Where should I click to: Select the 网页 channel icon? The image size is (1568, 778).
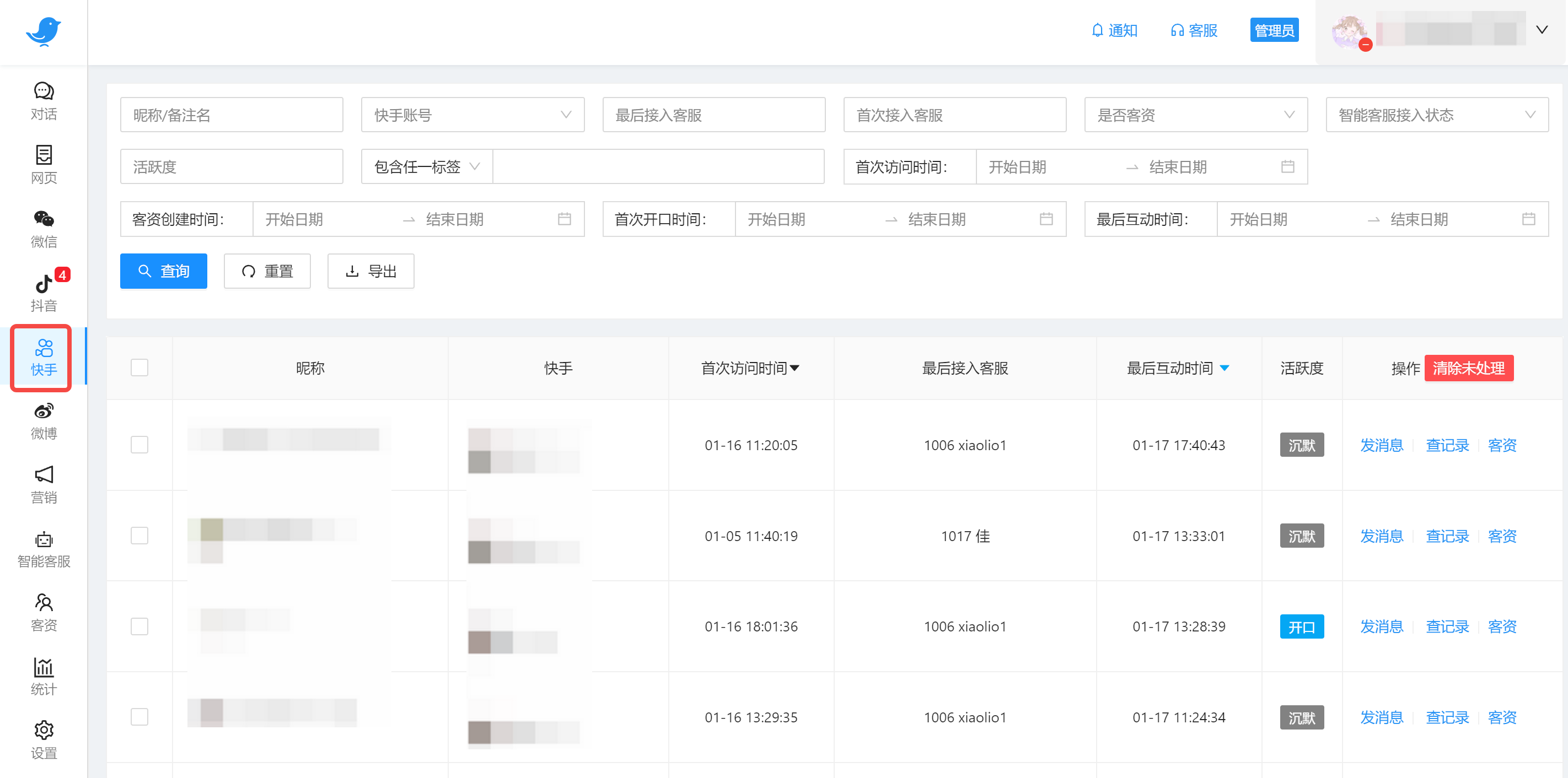click(43, 164)
